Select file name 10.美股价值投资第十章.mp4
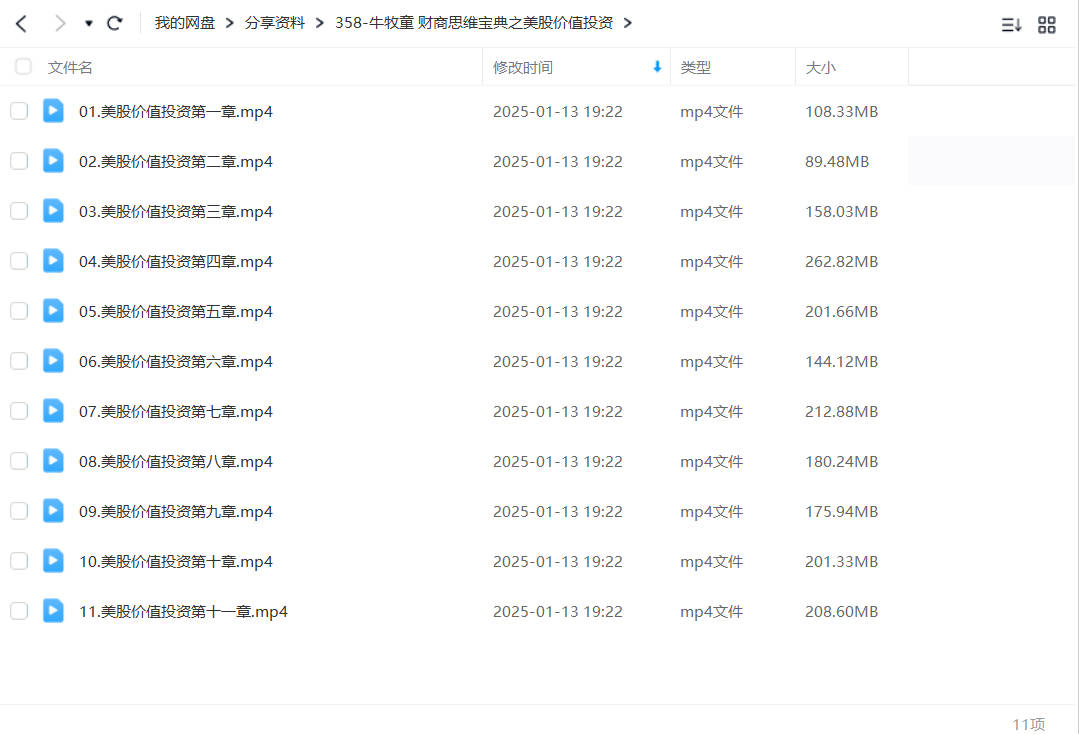1079x734 pixels. [x=175, y=562]
